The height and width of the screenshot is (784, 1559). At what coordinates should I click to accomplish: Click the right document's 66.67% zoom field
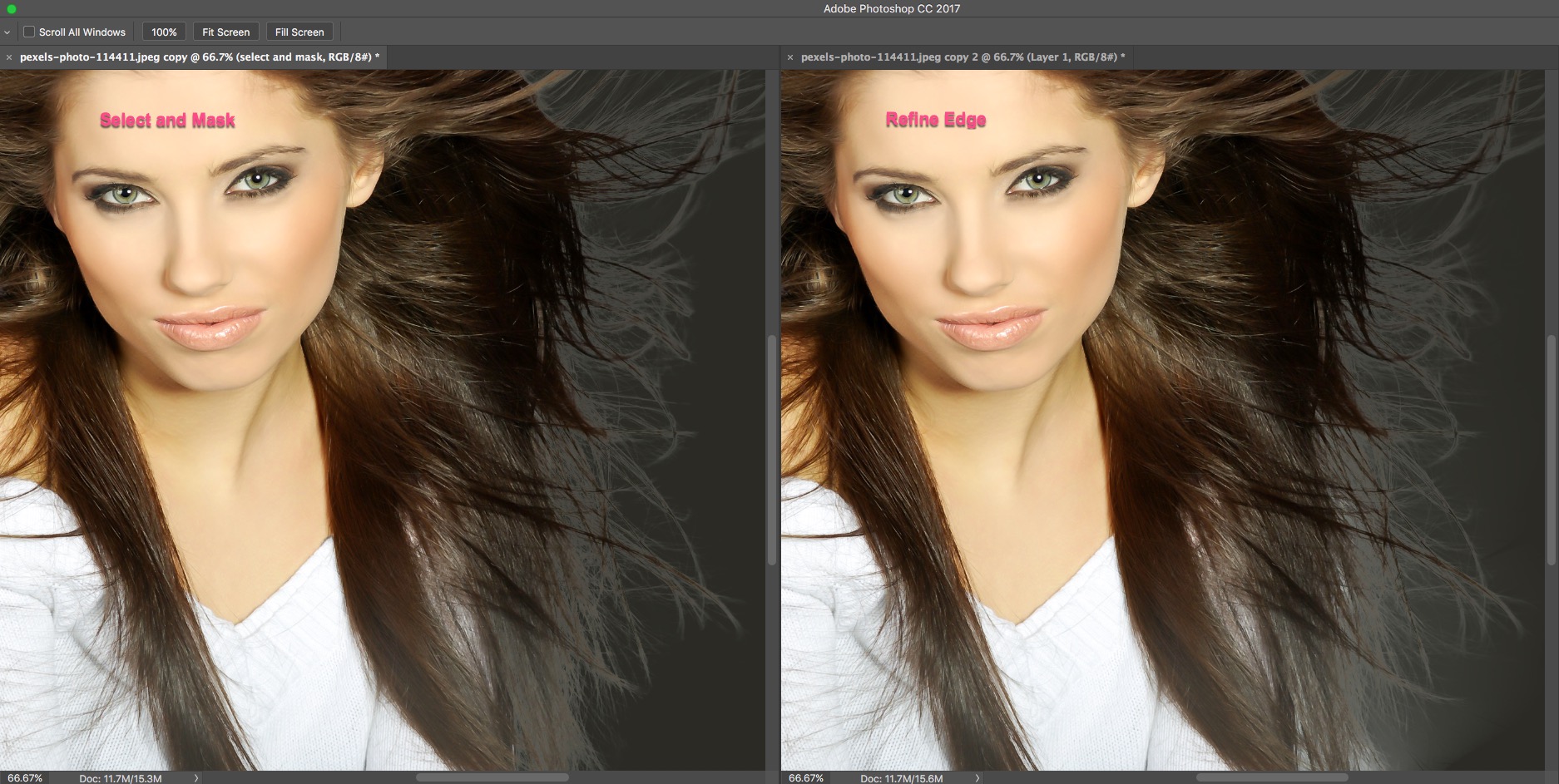click(805, 778)
